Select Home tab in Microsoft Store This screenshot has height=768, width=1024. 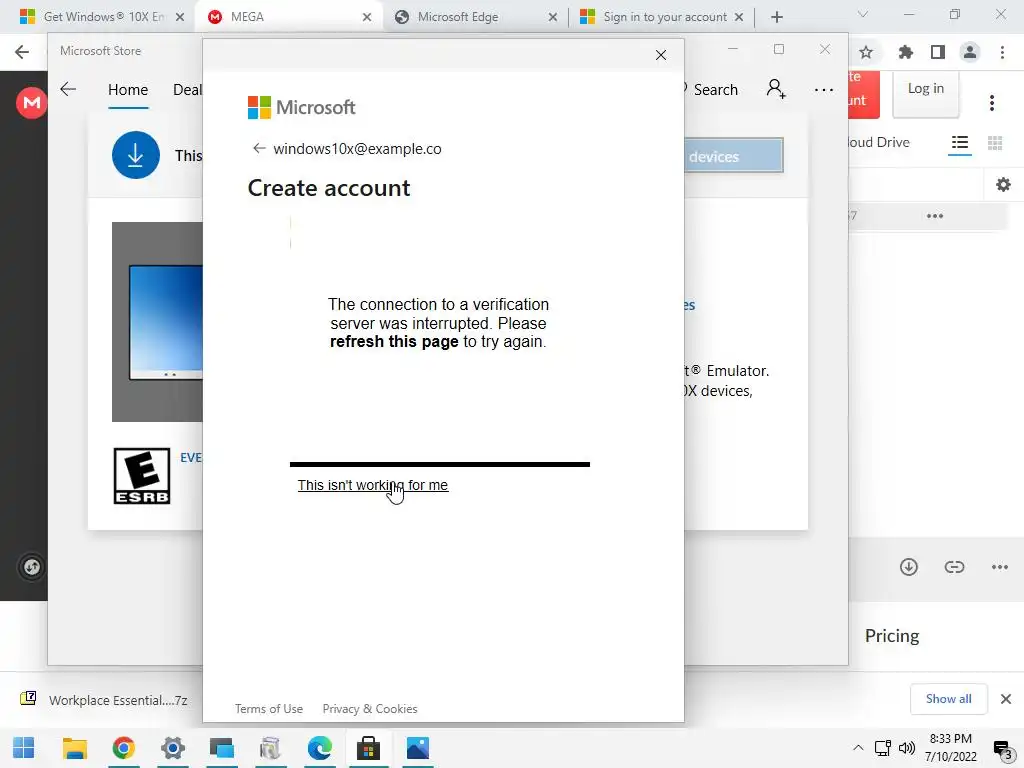pyautogui.click(x=127, y=89)
